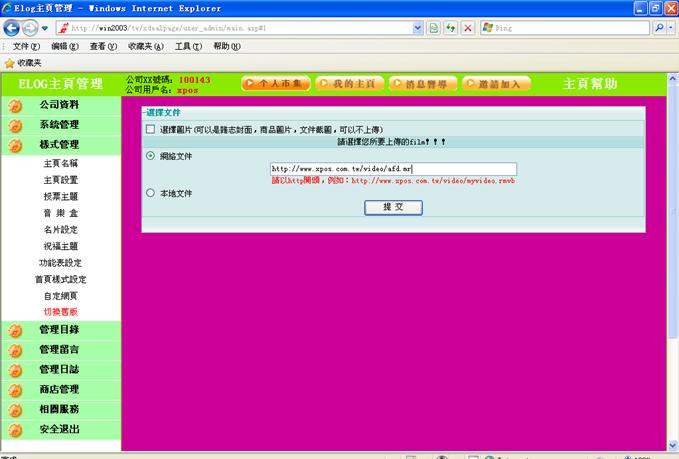Select the 網絡文件 radio button
The image size is (679, 459).
pyautogui.click(x=151, y=156)
